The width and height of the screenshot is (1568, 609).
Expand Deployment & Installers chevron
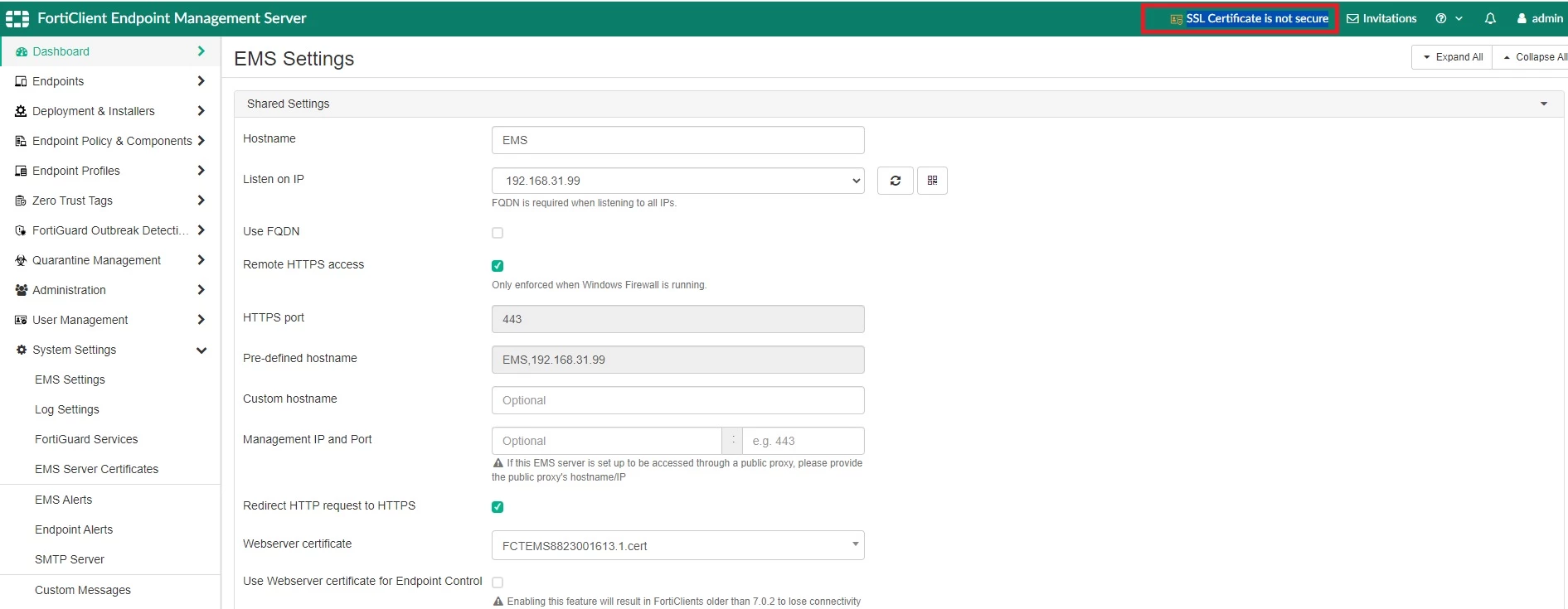(x=201, y=111)
